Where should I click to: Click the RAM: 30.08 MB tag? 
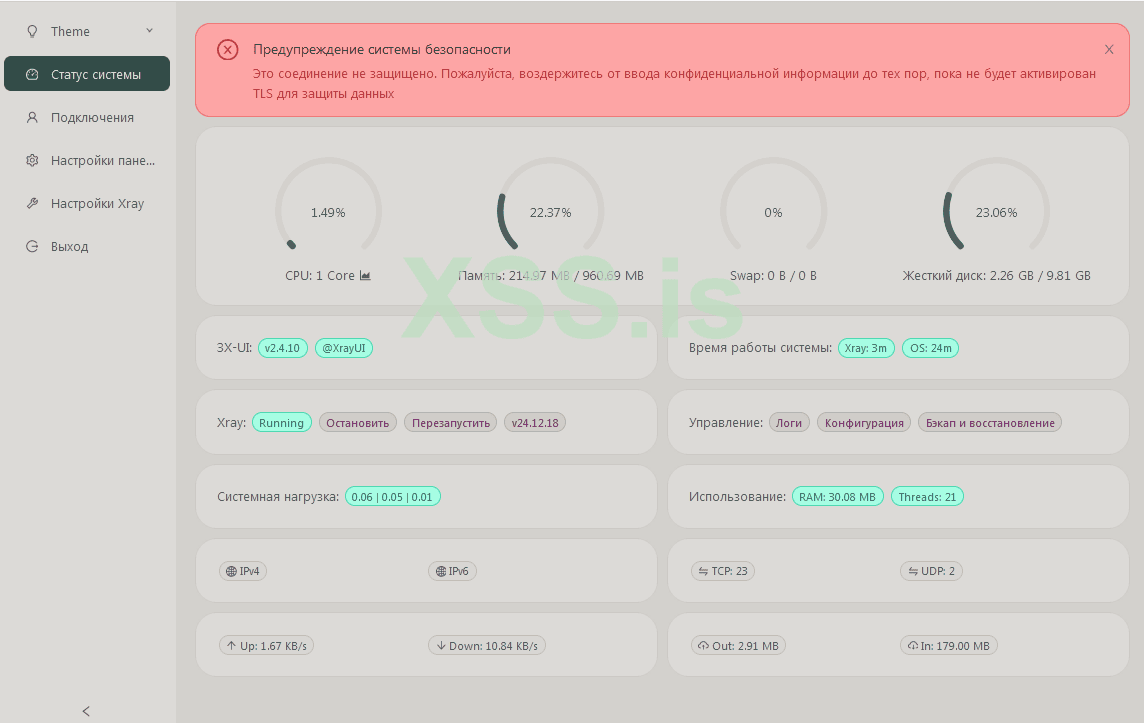tap(838, 497)
